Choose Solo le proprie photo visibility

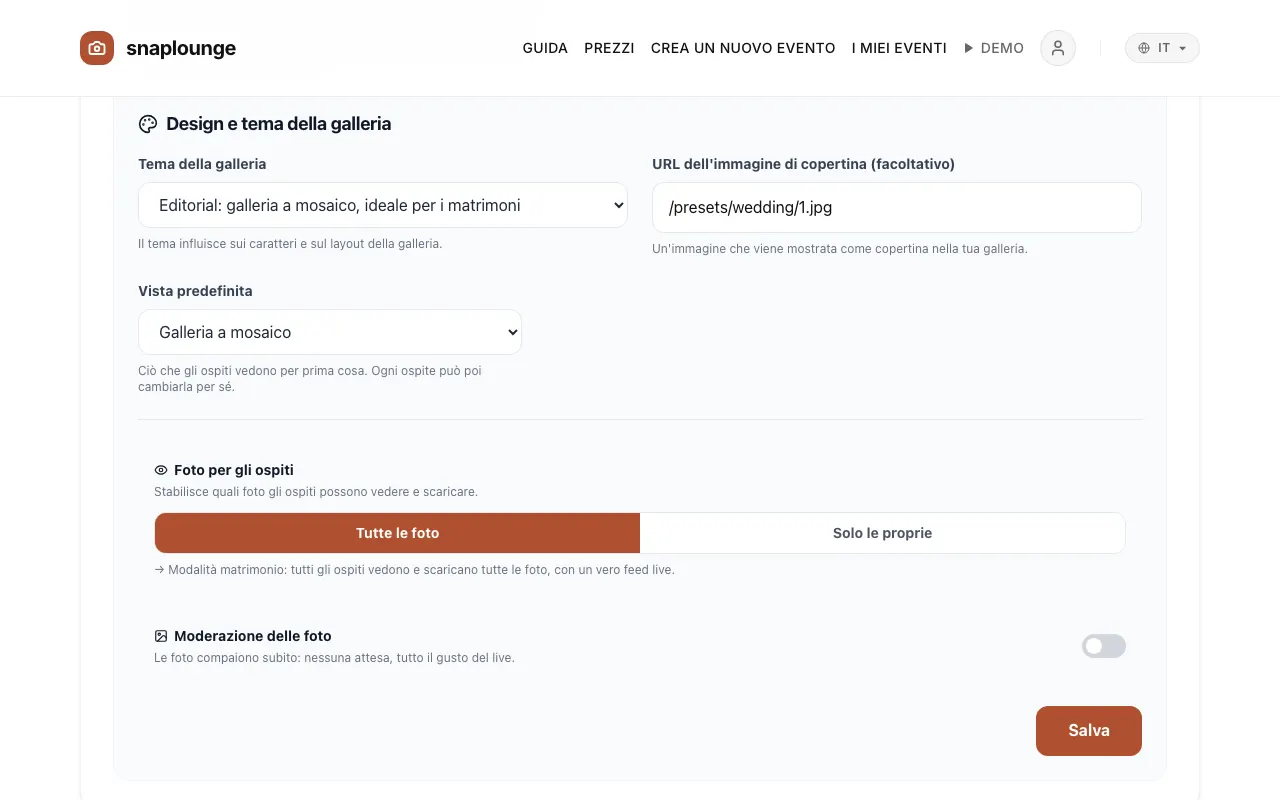[882, 533]
